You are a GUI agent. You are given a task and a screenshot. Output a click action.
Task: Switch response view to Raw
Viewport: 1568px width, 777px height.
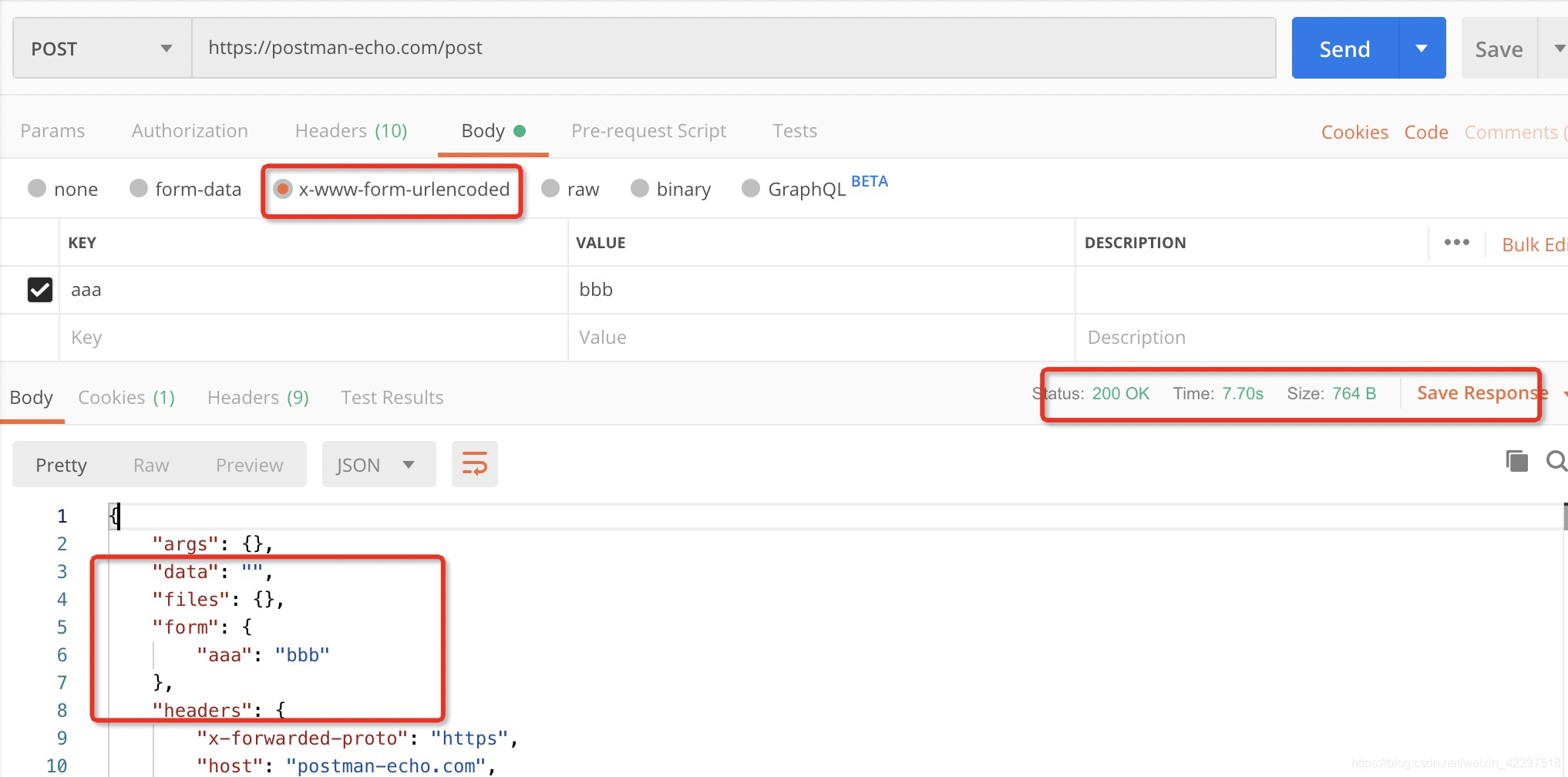click(x=151, y=465)
